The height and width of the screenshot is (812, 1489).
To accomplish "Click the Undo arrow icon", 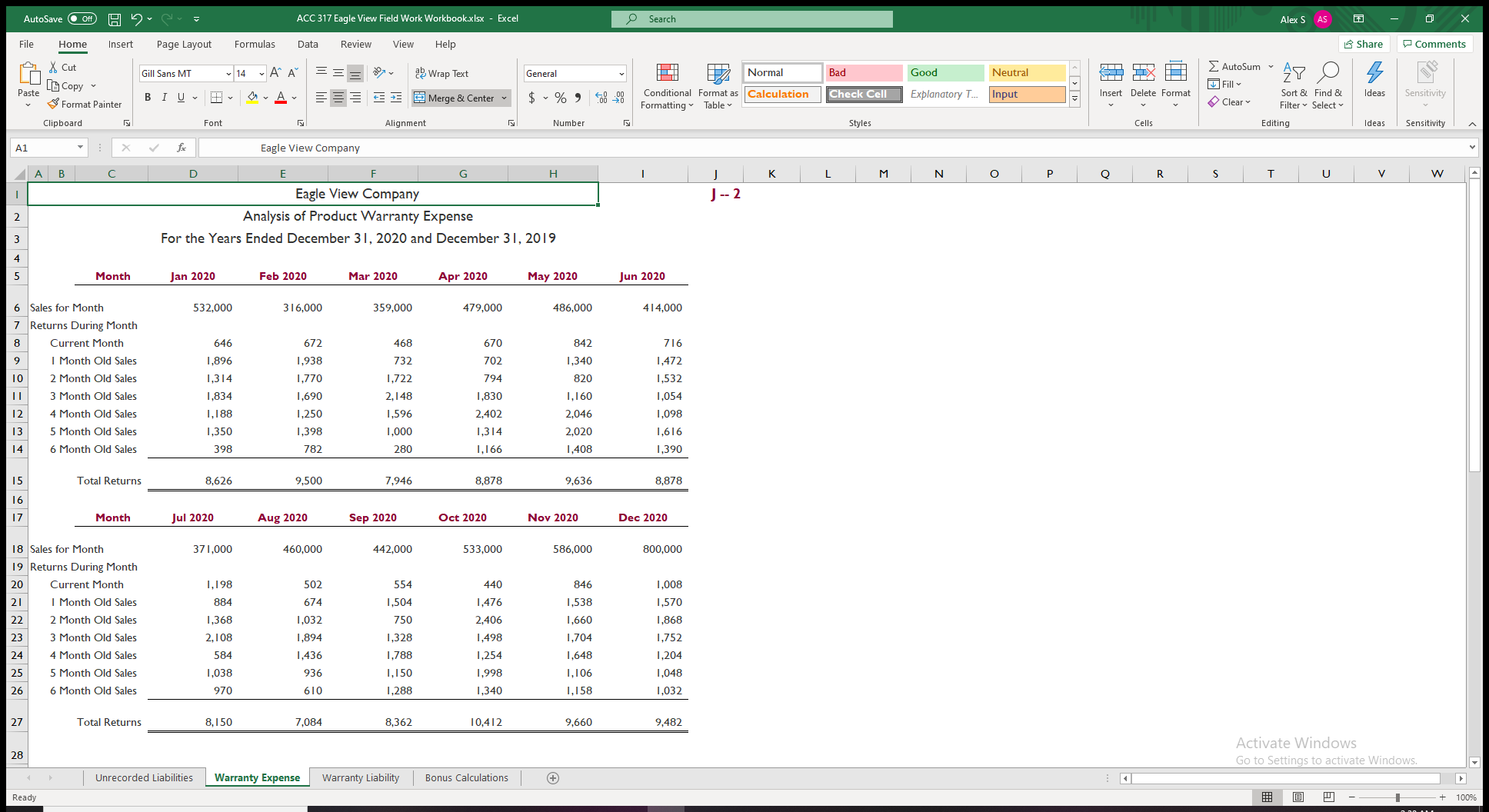I will [x=137, y=19].
